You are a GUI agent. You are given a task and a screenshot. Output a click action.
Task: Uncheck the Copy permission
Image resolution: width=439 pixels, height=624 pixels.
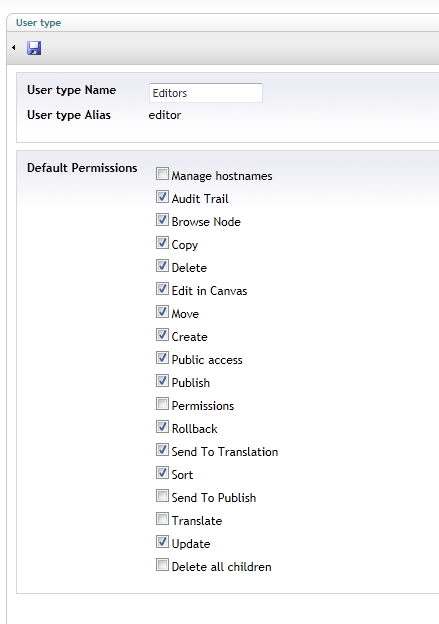click(x=162, y=243)
